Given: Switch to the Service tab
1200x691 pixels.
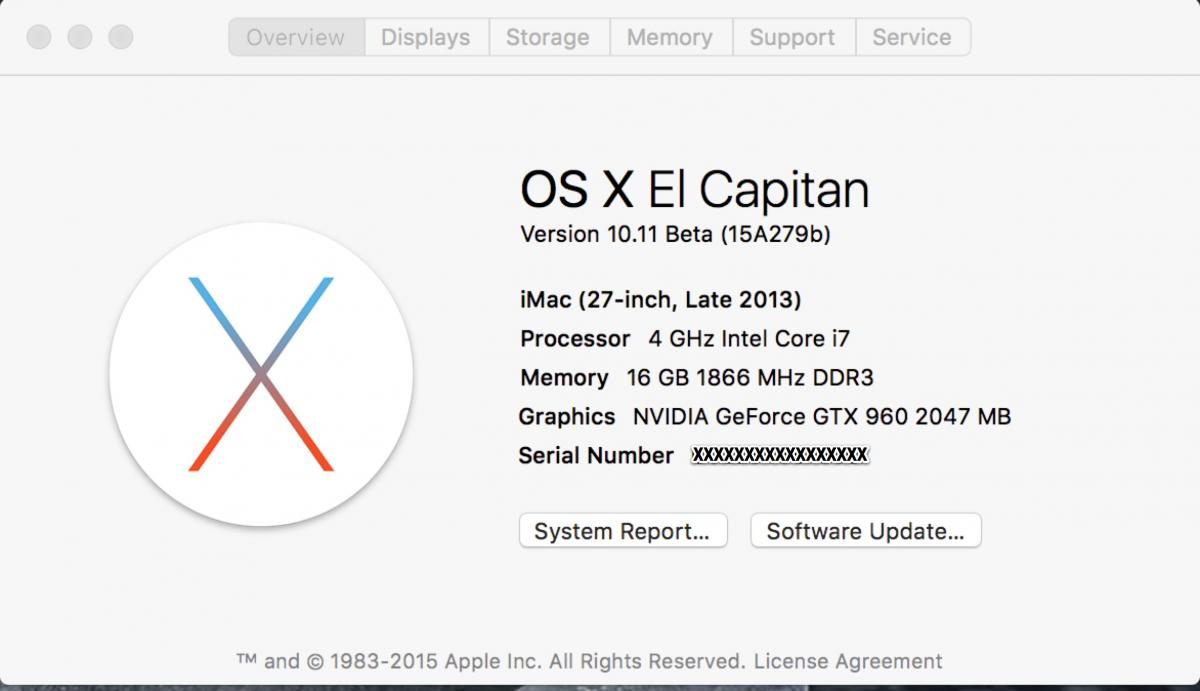Looking at the screenshot, I should tap(912, 38).
